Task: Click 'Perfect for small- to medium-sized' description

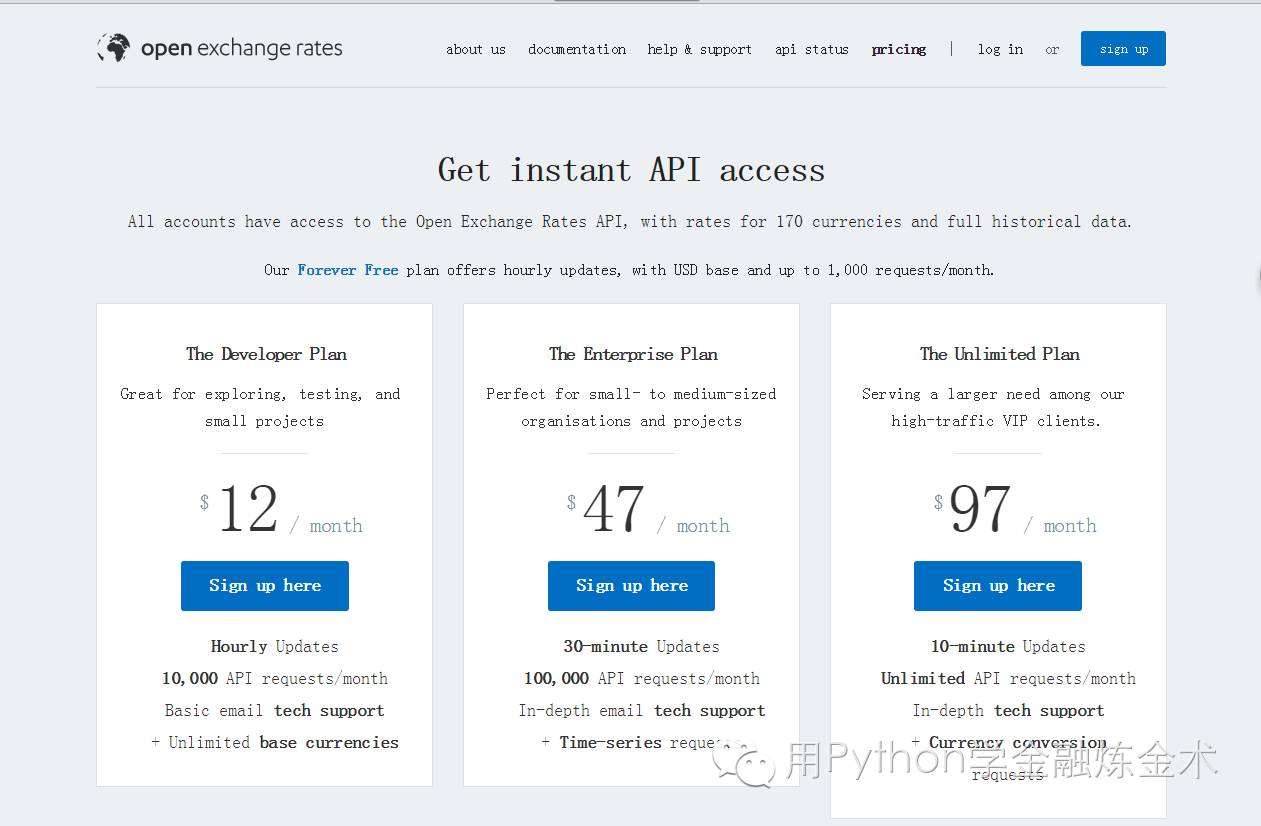Action: (631, 408)
